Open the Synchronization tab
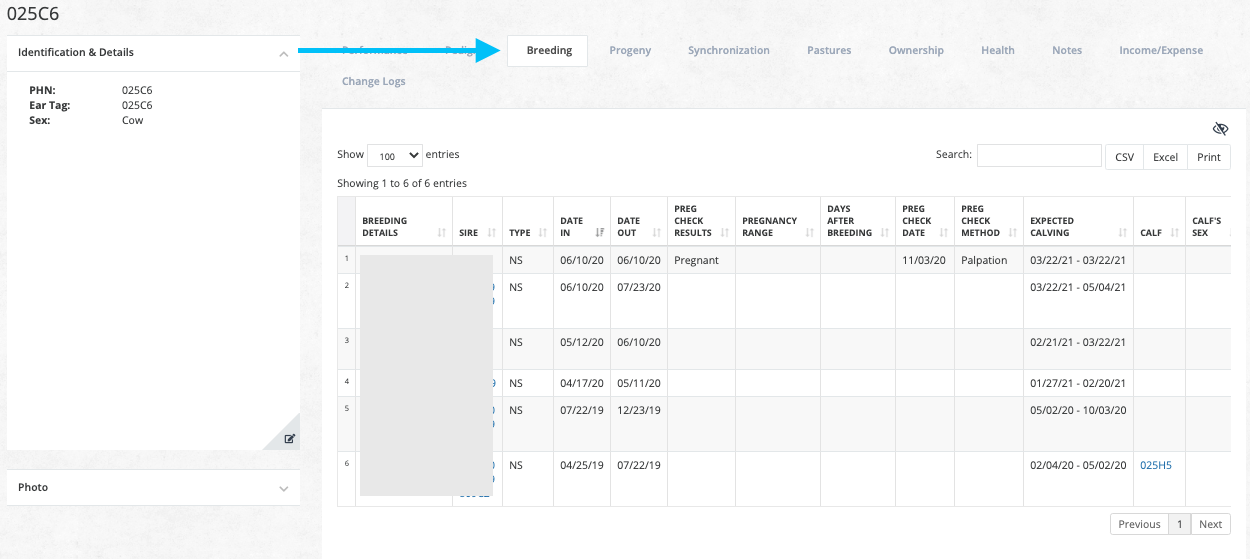 point(729,51)
